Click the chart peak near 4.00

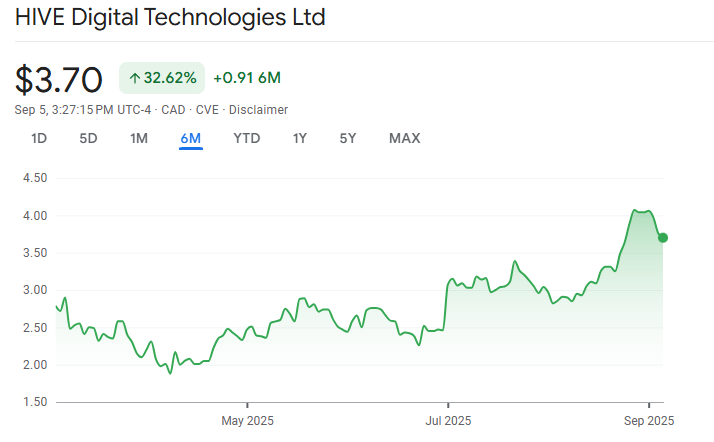pos(634,210)
